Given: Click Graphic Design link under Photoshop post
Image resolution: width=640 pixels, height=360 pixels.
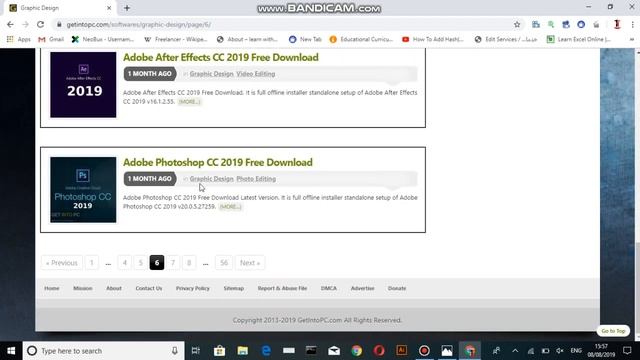Looking at the screenshot, I should [211, 179].
